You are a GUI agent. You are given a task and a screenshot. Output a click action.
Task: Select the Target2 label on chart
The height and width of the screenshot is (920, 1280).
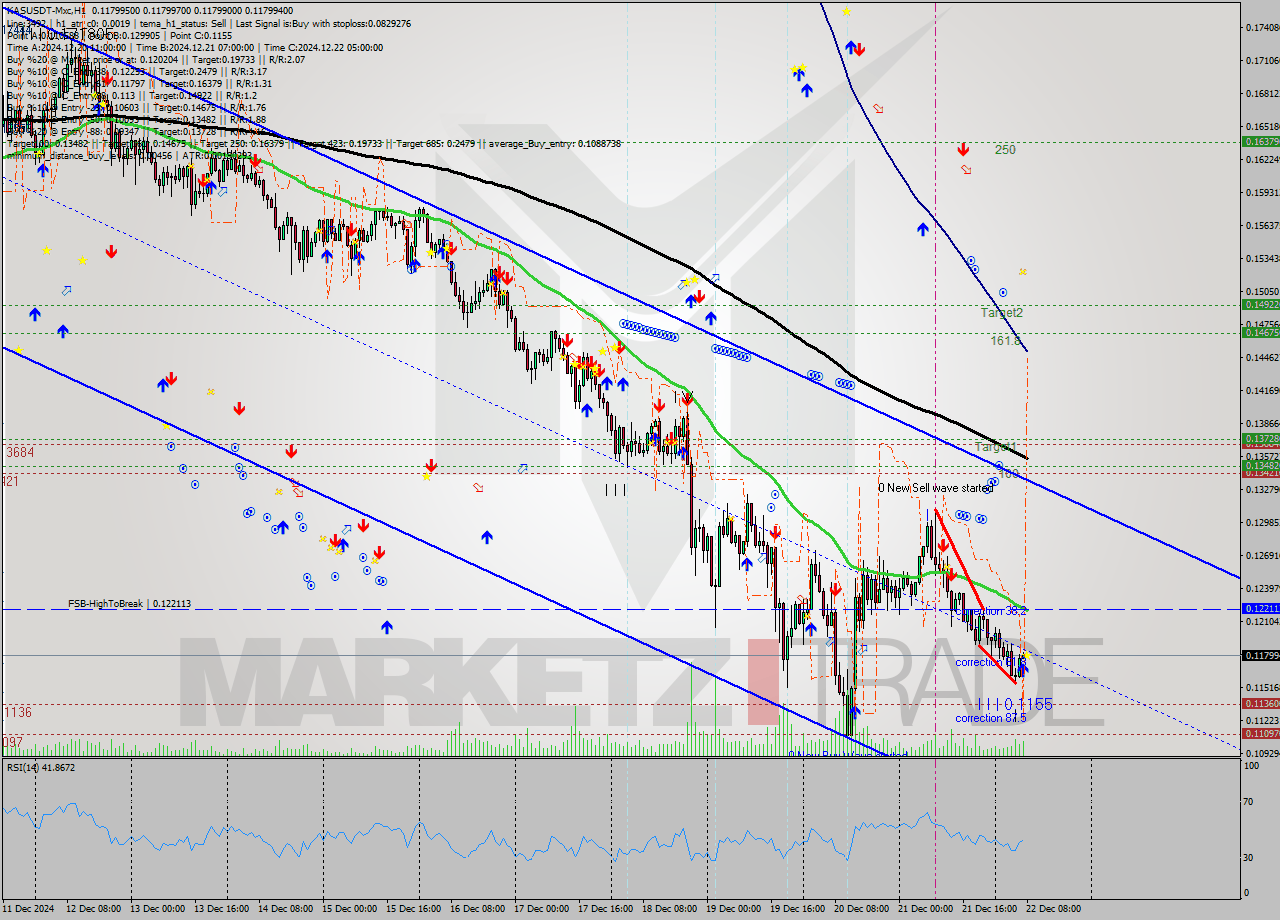[x=1001, y=312]
